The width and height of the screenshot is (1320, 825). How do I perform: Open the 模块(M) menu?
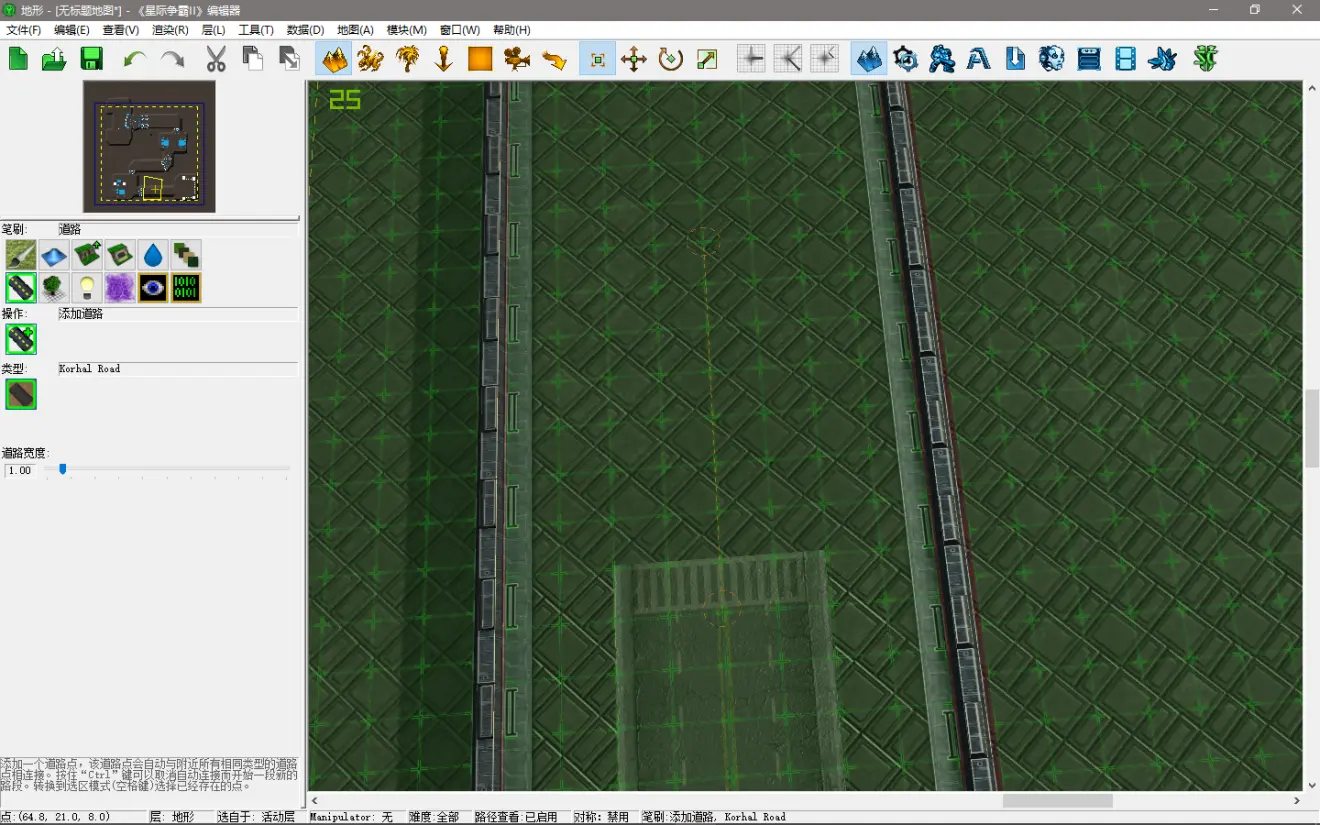406,30
